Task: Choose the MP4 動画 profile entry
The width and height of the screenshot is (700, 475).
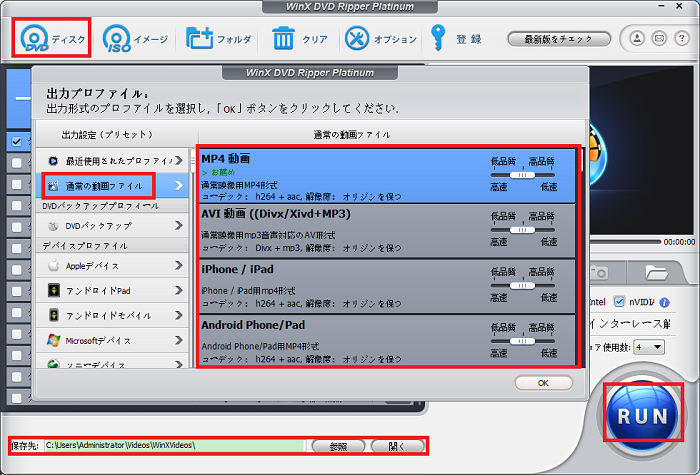Action: coord(387,176)
